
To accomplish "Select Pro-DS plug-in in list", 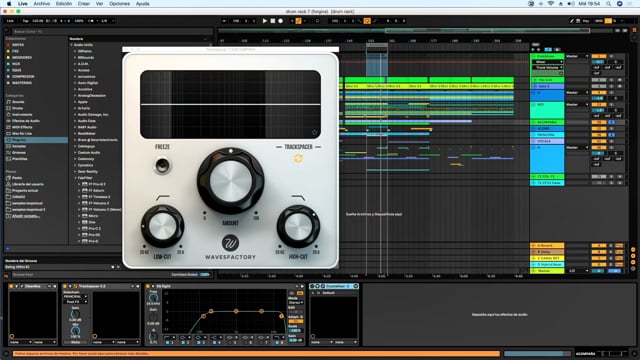I will tap(94, 235).
